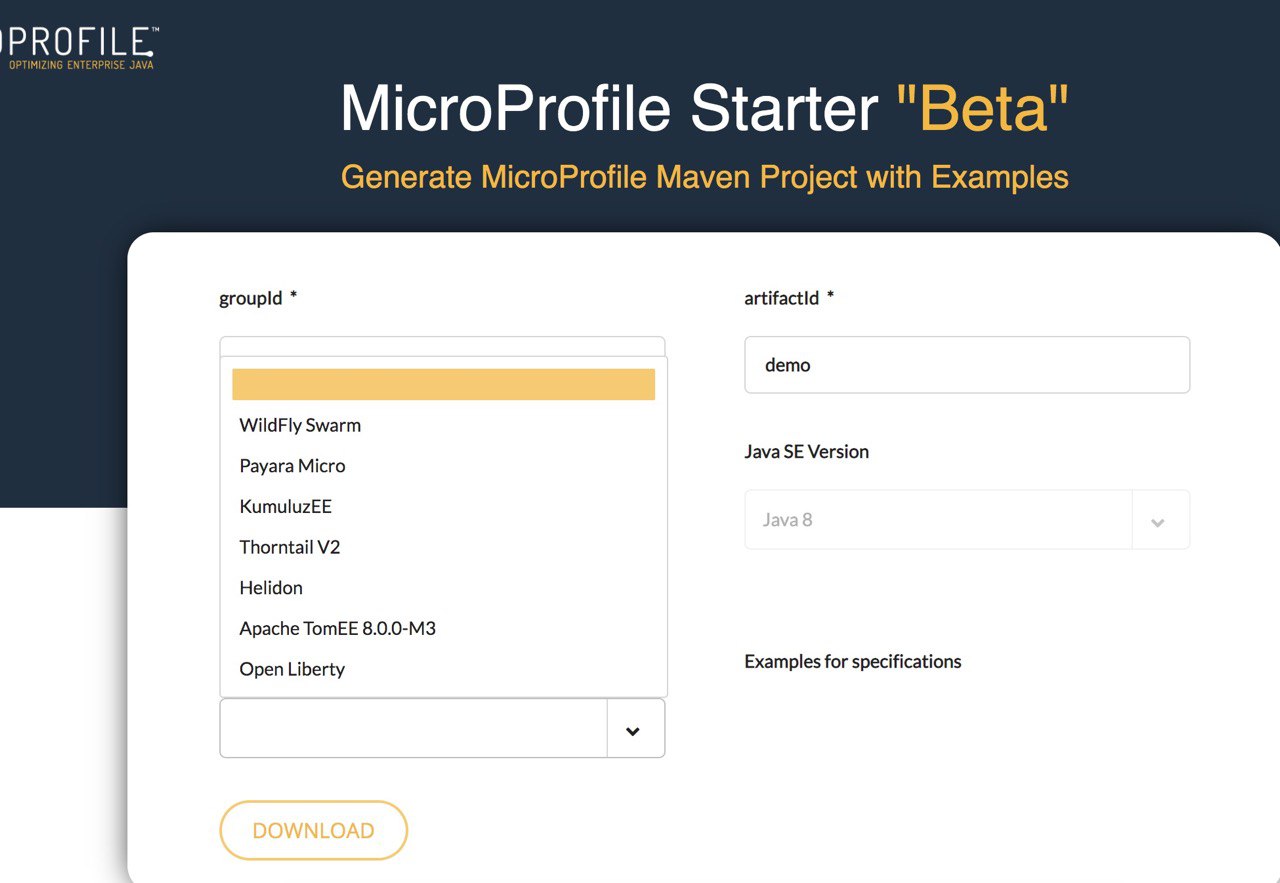The width and height of the screenshot is (1280, 883).
Task: Click the MicroProfile logo
Action: click(78, 47)
